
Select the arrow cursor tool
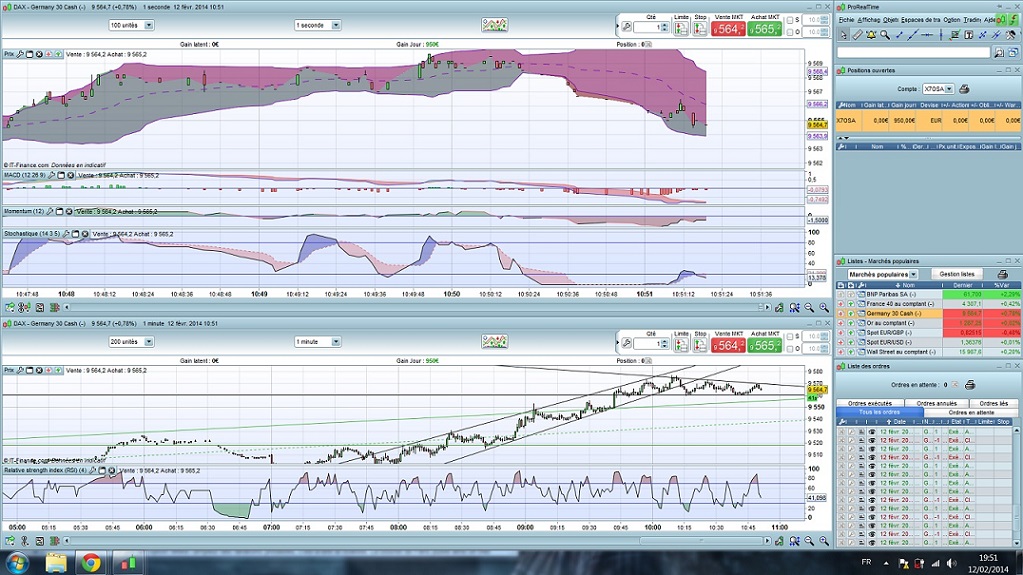pos(844,35)
